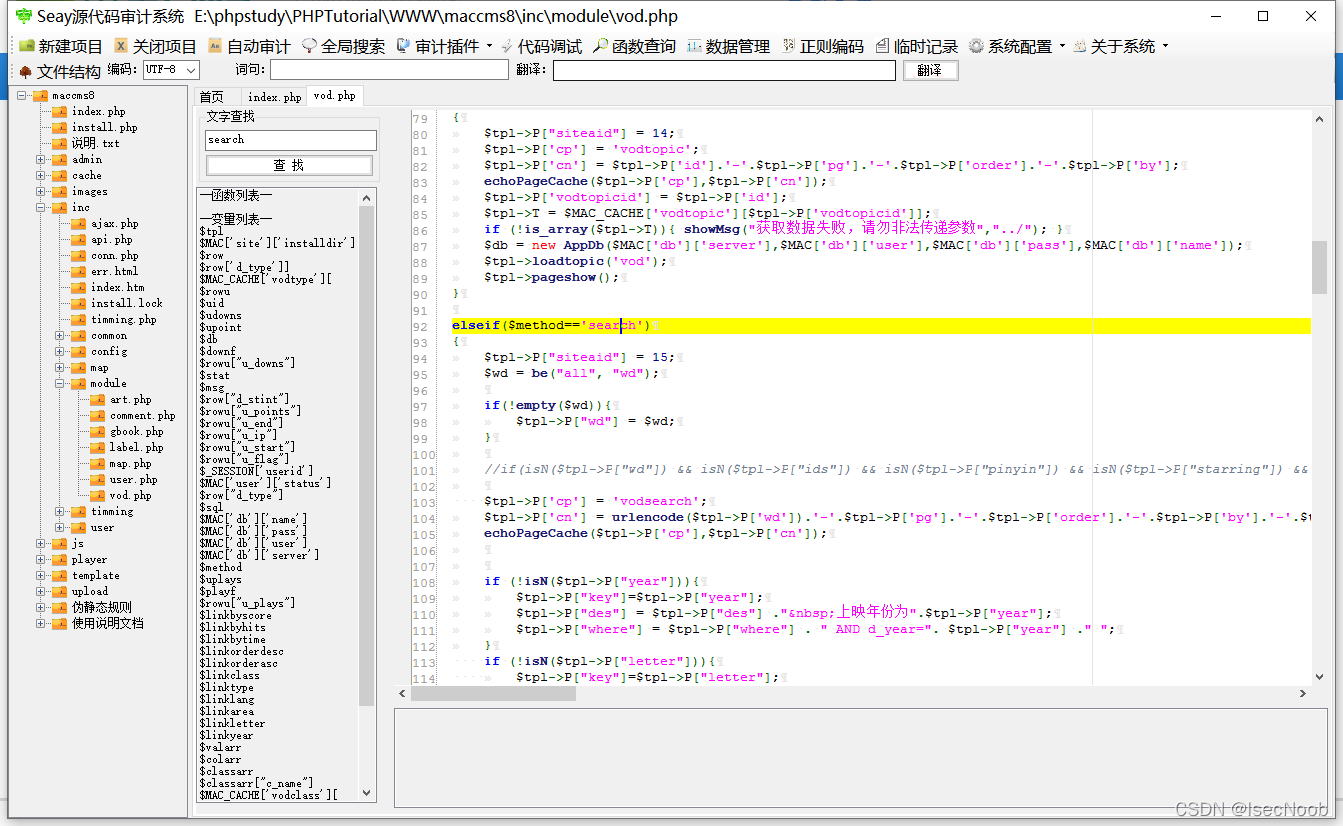Open 函数查询 tool
The height and width of the screenshot is (826, 1343).
pyautogui.click(x=634, y=46)
